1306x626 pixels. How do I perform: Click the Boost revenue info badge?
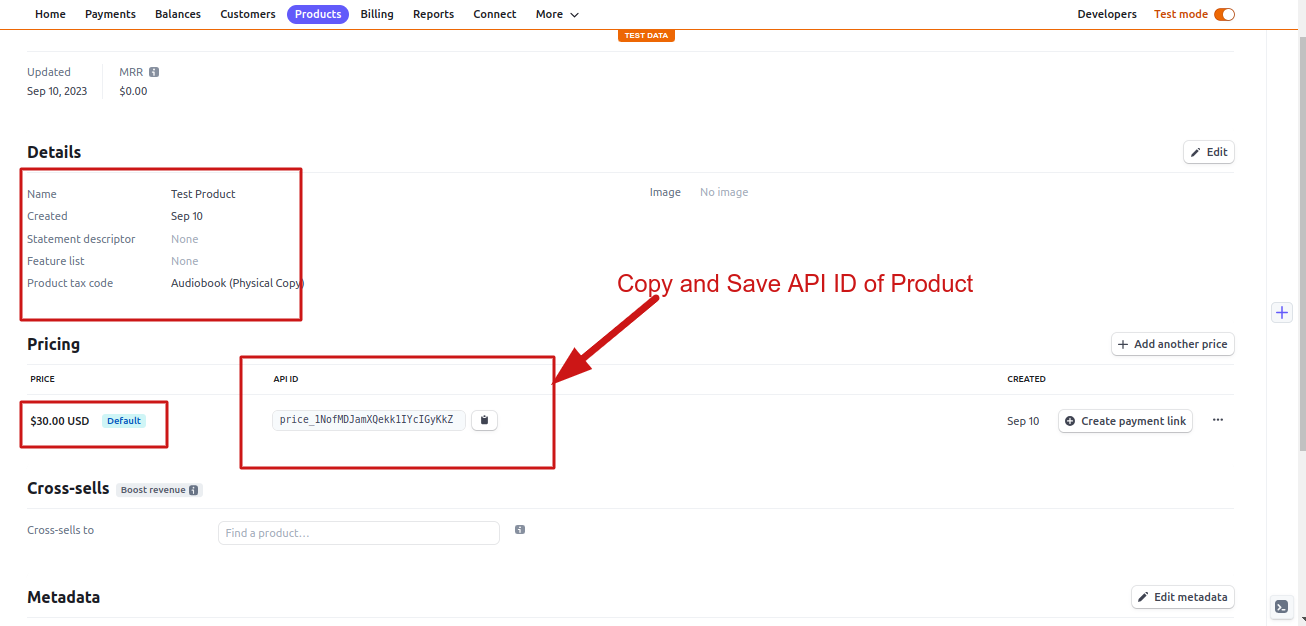[x=159, y=490]
